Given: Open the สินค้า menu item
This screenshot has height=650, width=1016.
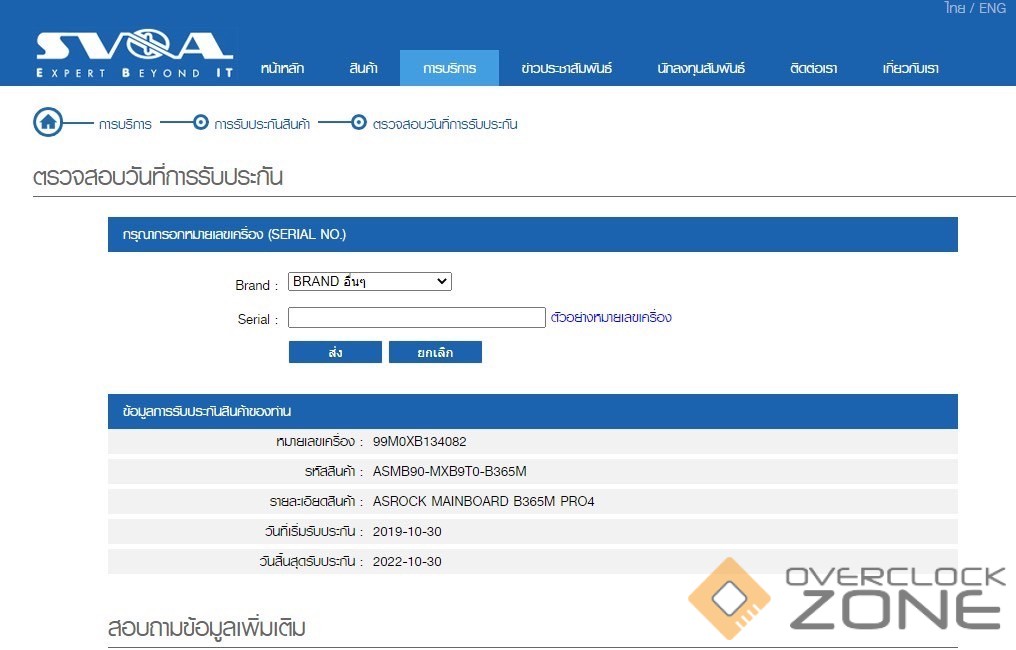Looking at the screenshot, I should coord(363,69).
